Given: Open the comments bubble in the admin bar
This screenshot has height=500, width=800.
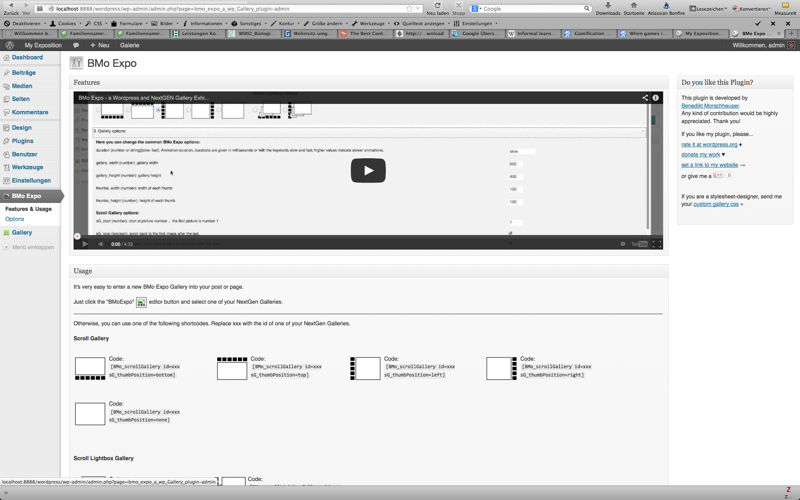Looking at the screenshot, I should tap(76, 45).
